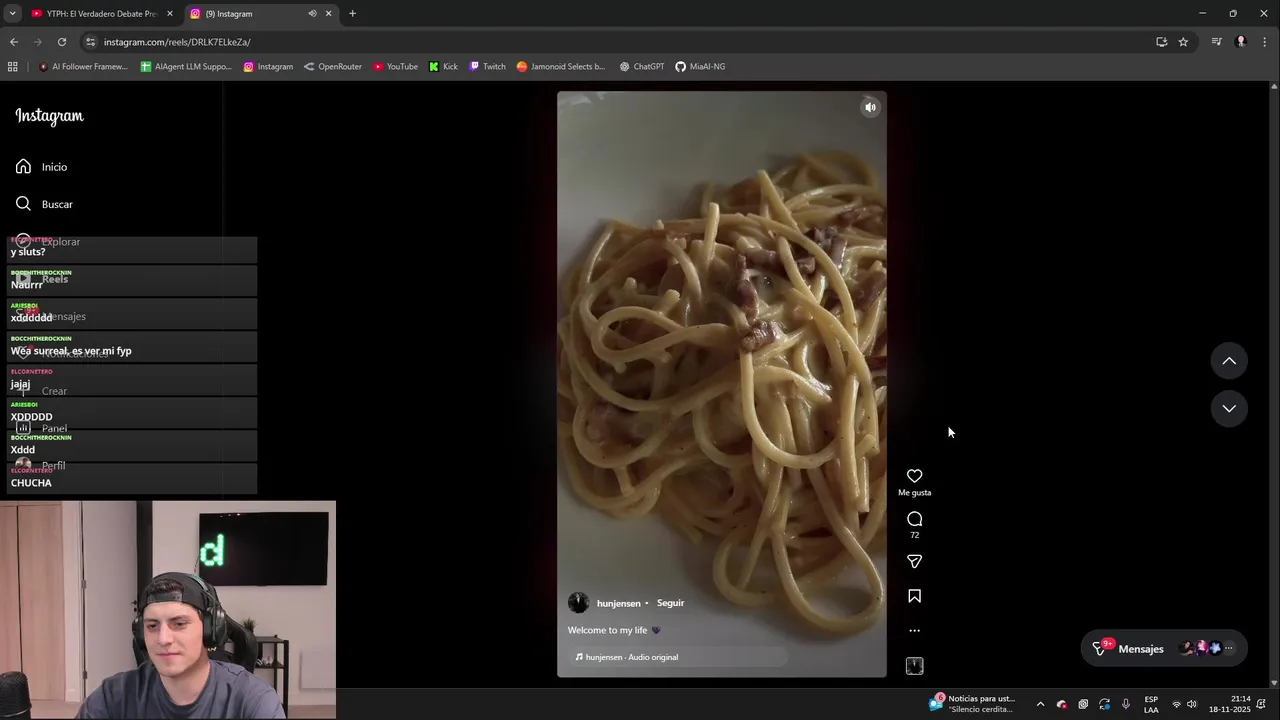Click the Inicio home icon
Screen dimensions: 1280x720
[23, 166]
